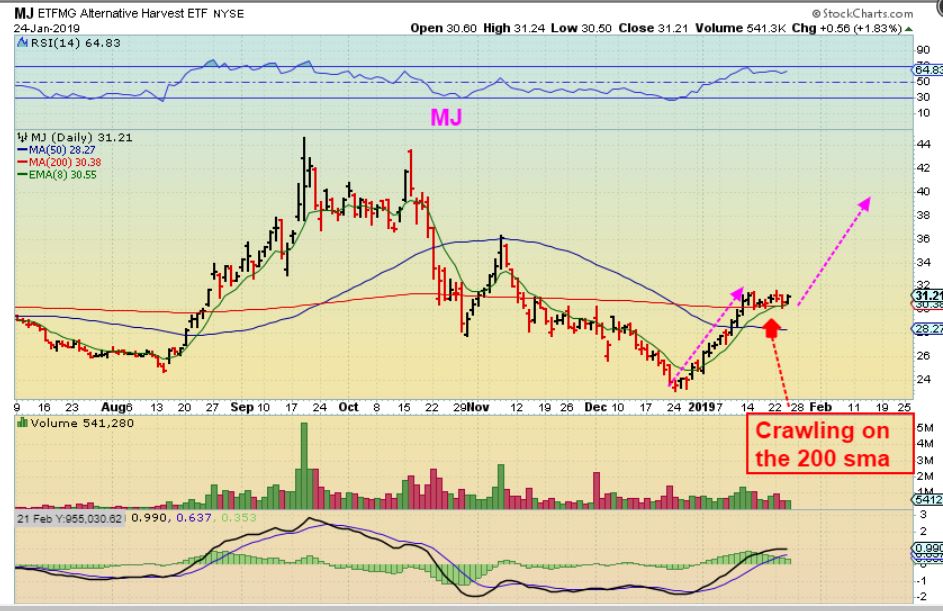
Task: Click the 28.27 tag on the price axis
Action: pyautogui.click(x=928, y=329)
